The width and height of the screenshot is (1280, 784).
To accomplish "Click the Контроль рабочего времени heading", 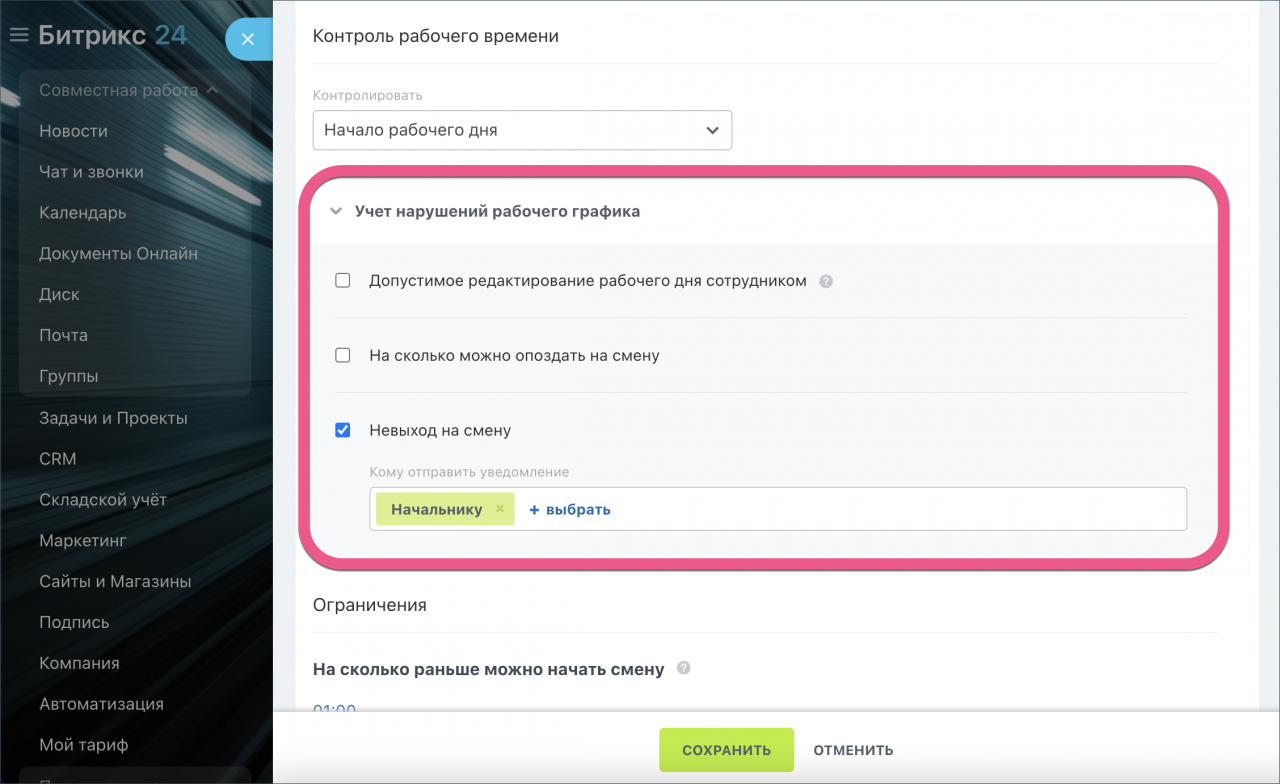I will pyautogui.click(x=436, y=36).
